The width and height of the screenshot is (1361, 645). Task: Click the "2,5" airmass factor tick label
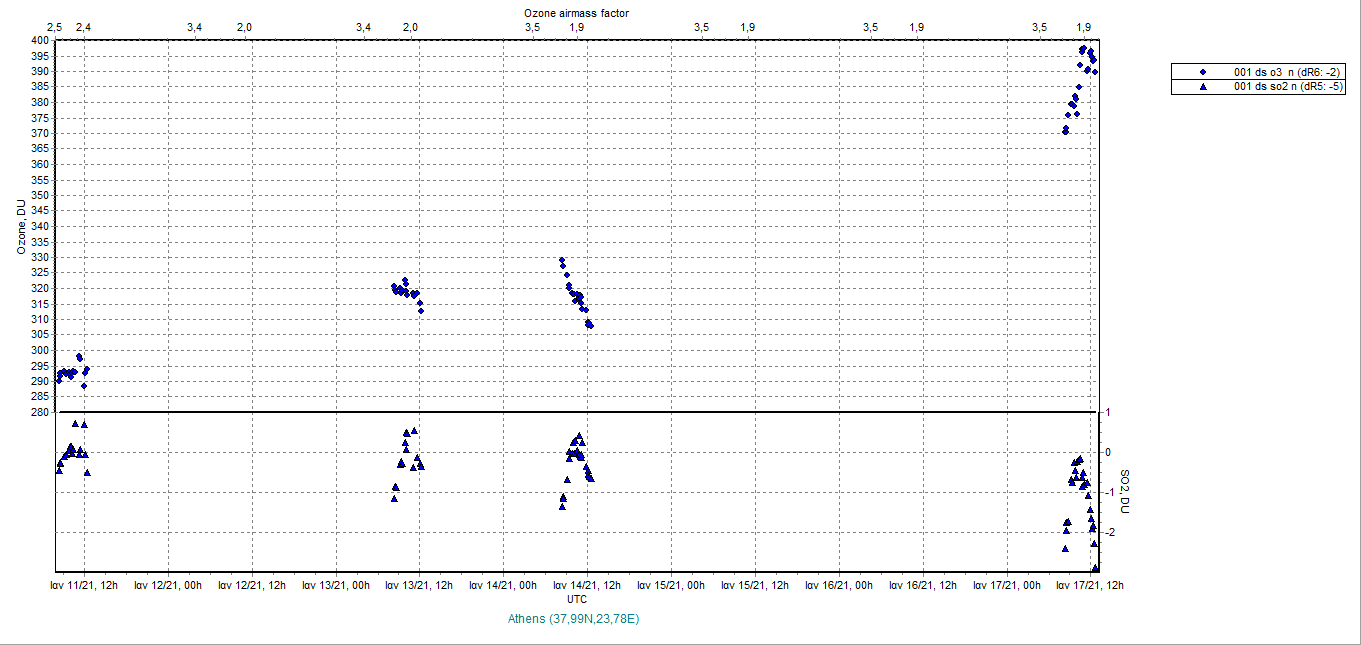tap(55, 26)
